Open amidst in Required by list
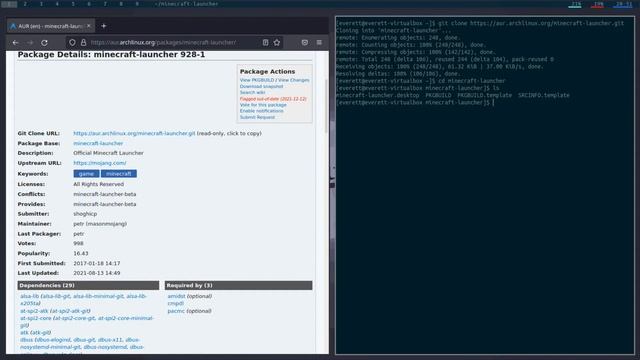Viewport: 640px width, 360px height. (176, 296)
